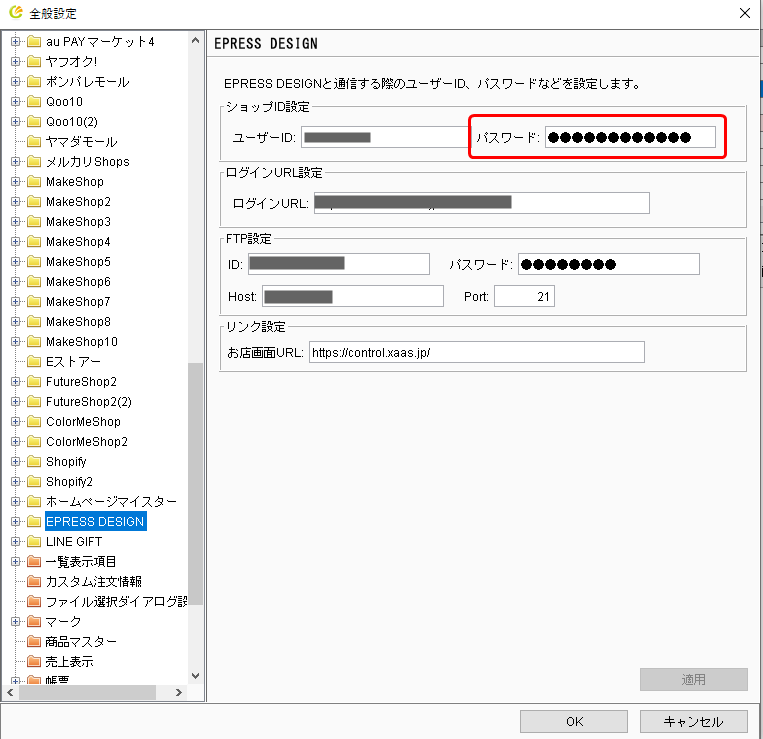Viewport: 763px width, 739px height.
Task: Click the 商品マスター folder icon
Action: (x=34, y=642)
